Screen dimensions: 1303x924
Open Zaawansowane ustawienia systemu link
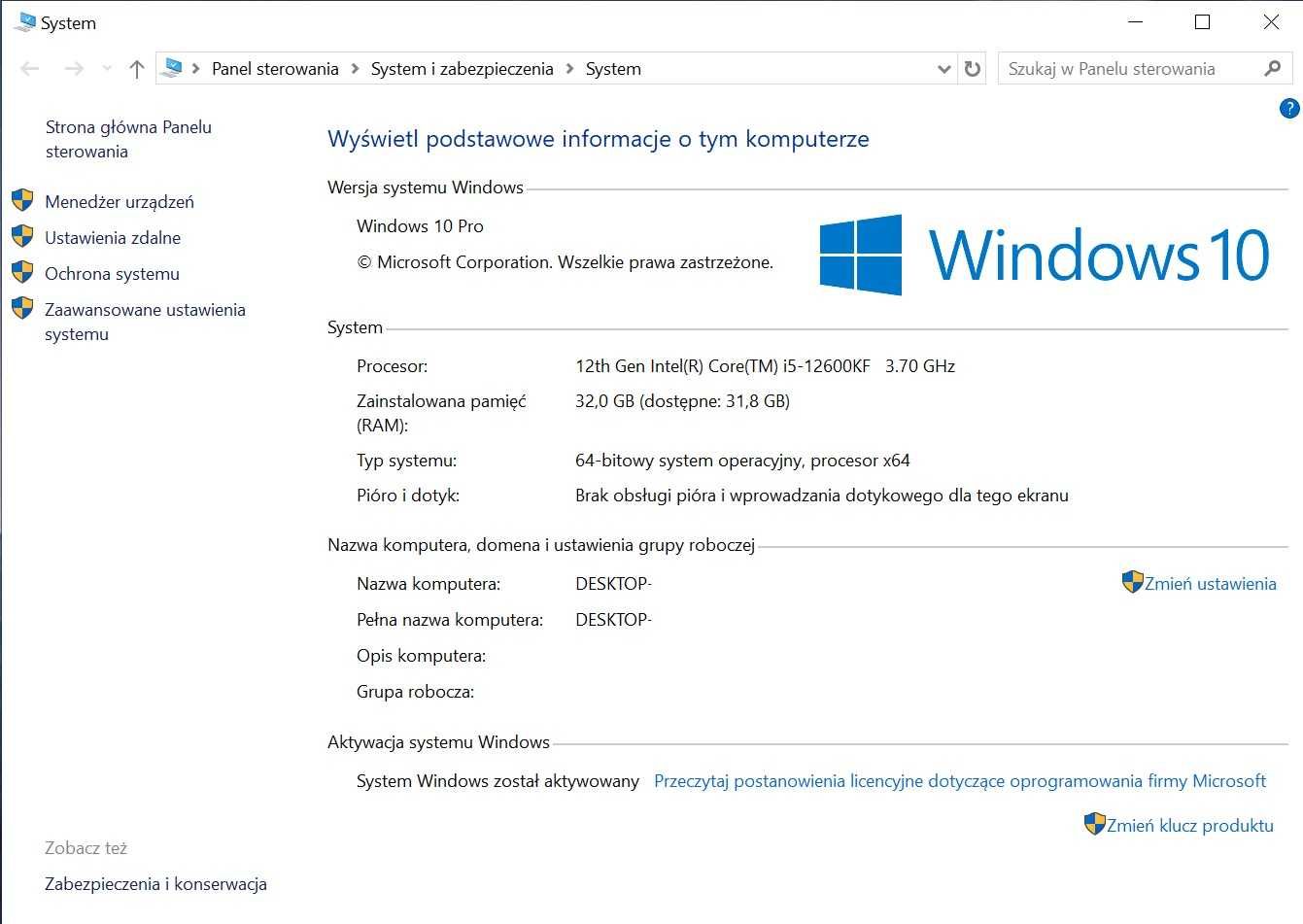(145, 322)
